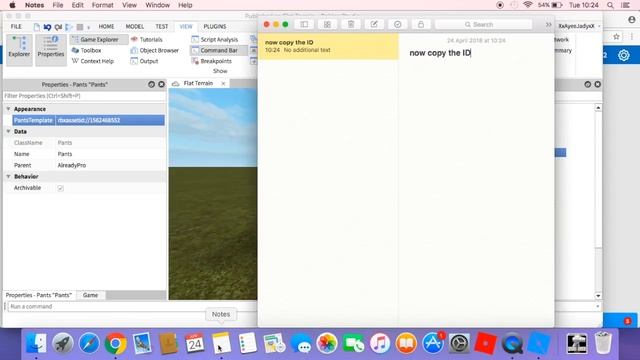Open the XxAyesJadyxX account dropdown
The width and height of the screenshot is (640, 360).
pos(579,26)
